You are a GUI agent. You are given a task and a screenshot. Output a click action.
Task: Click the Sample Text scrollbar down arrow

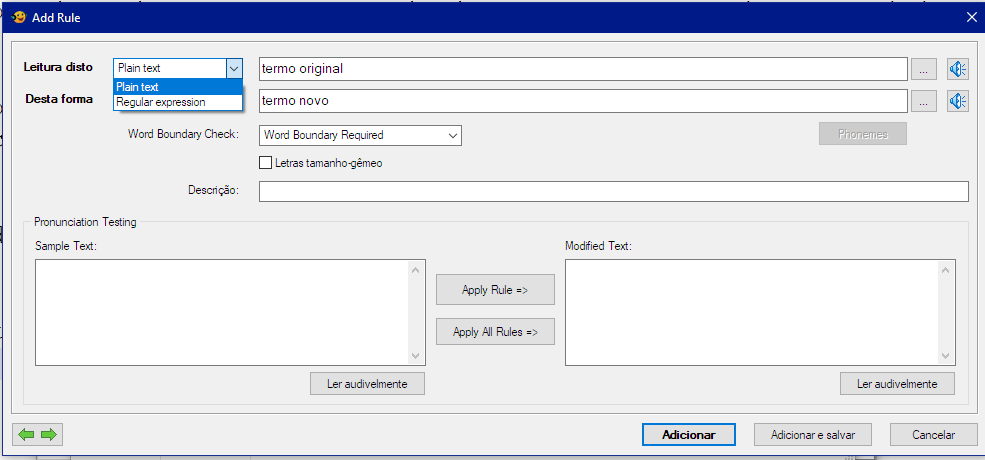click(416, 356)
